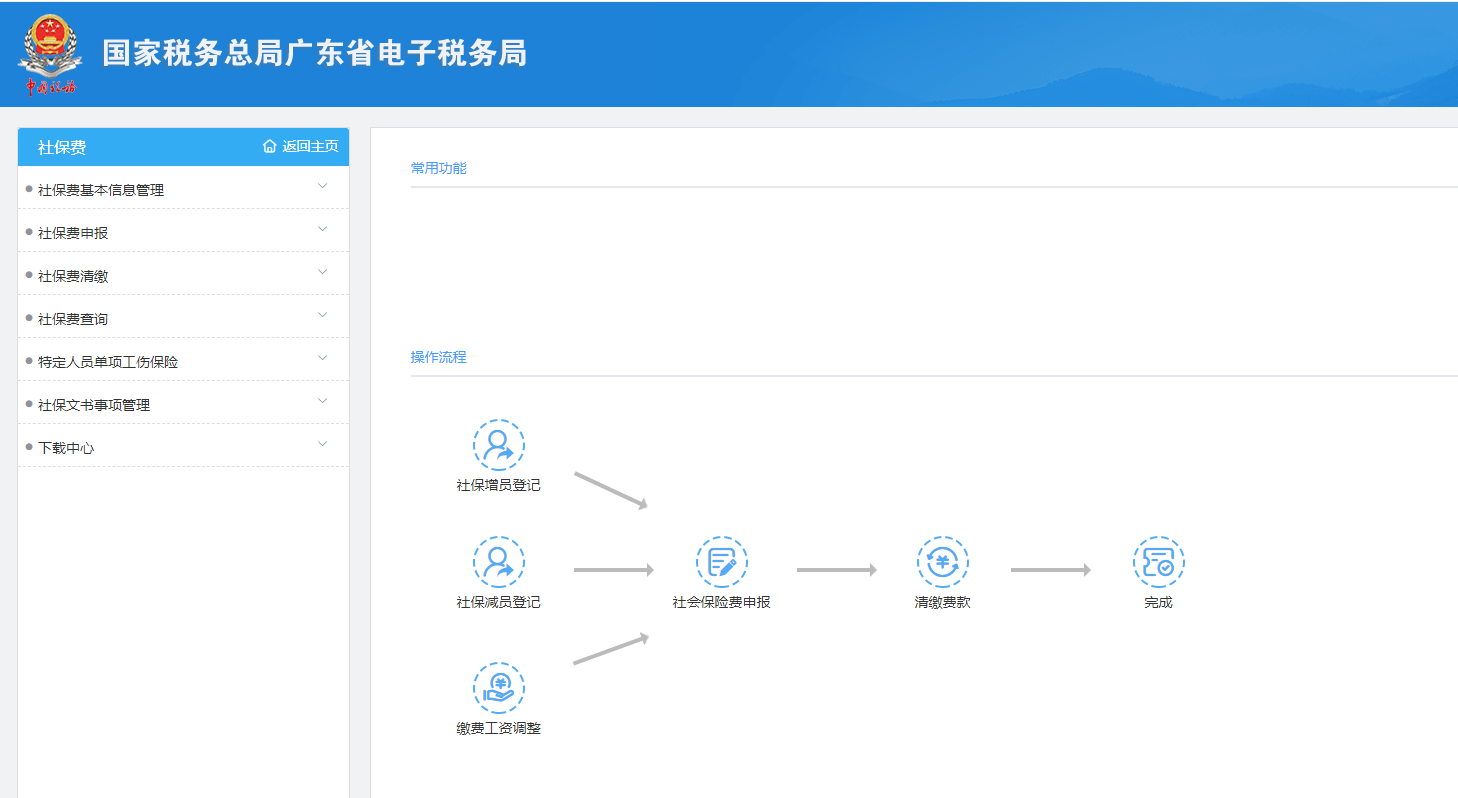This screenshot has width=1458, height=798.
Task: Click the 社保增员登记 text label
Action: [x=498, y=486]
